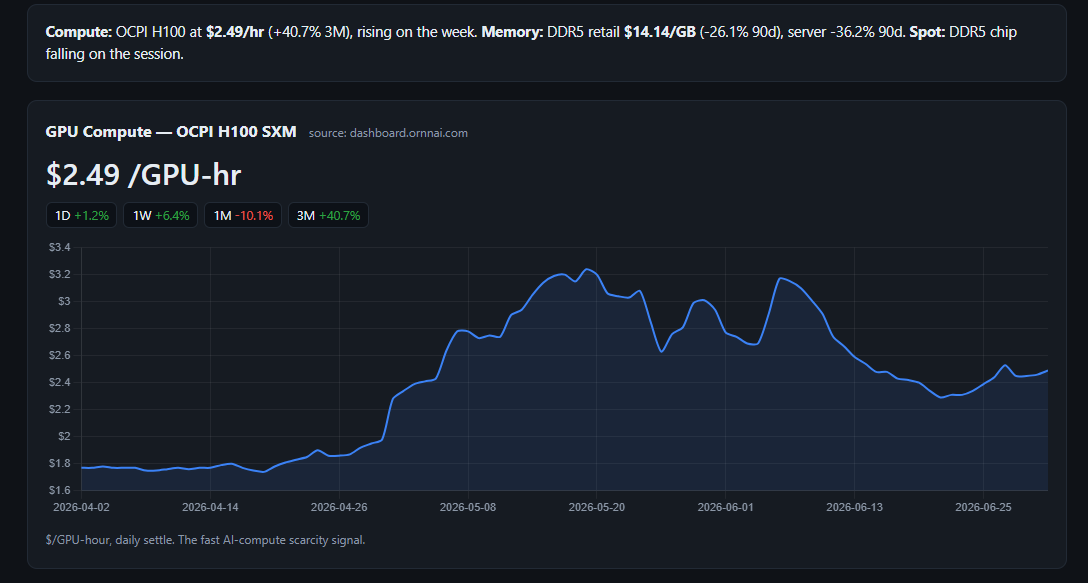This screenshot has height=583, width=1088.
Task: Click the bold Memory: label in the summary
Action: [512, 32]
